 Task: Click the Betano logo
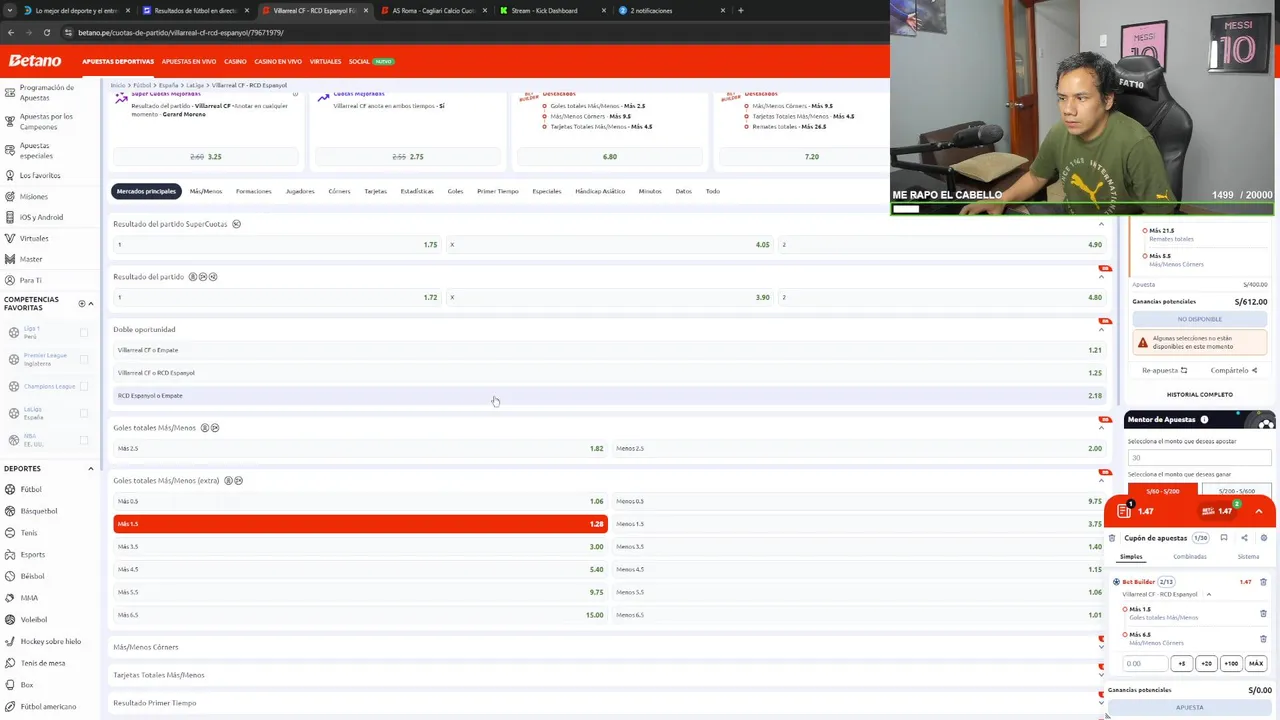tap(35, 61)
